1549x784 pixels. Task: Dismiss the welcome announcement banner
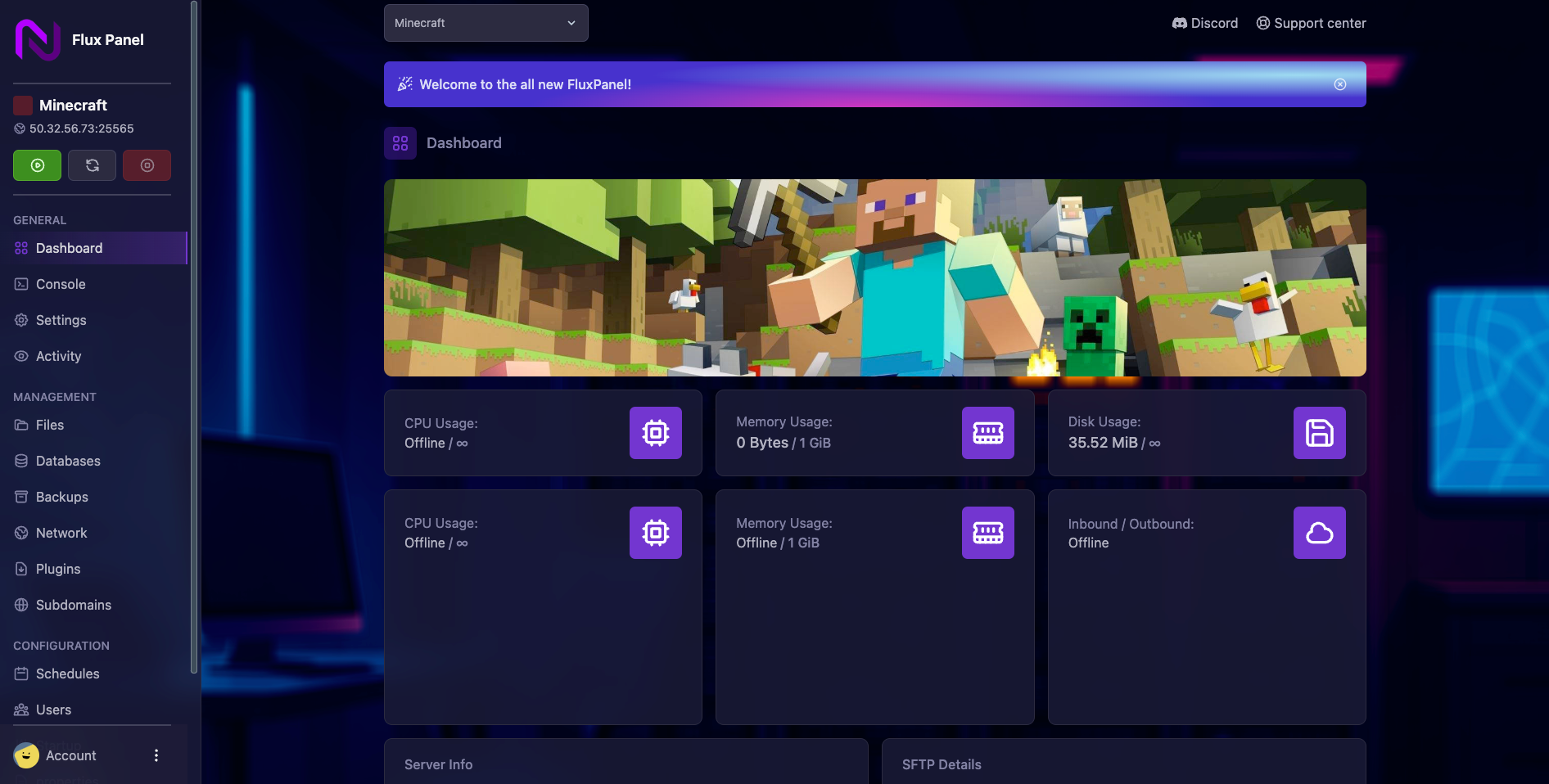pos(1340,84)
